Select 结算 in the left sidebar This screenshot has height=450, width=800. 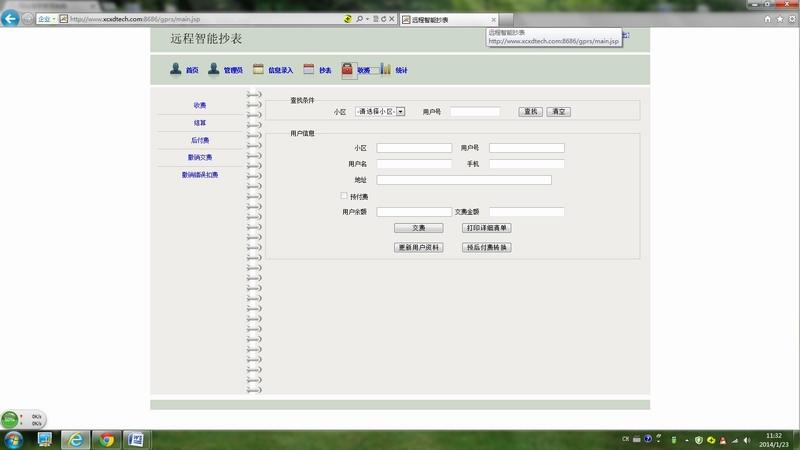(200, 123)
